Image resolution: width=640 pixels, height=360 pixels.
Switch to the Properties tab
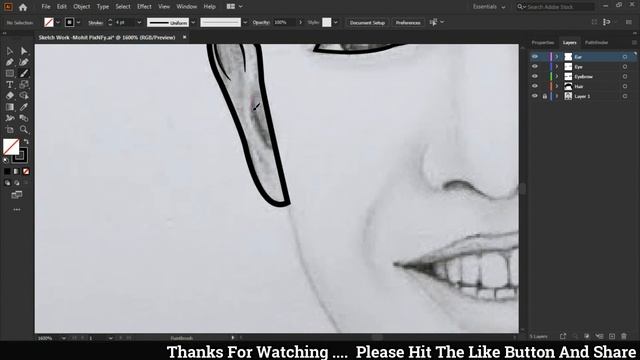click(x=543, y=42)
